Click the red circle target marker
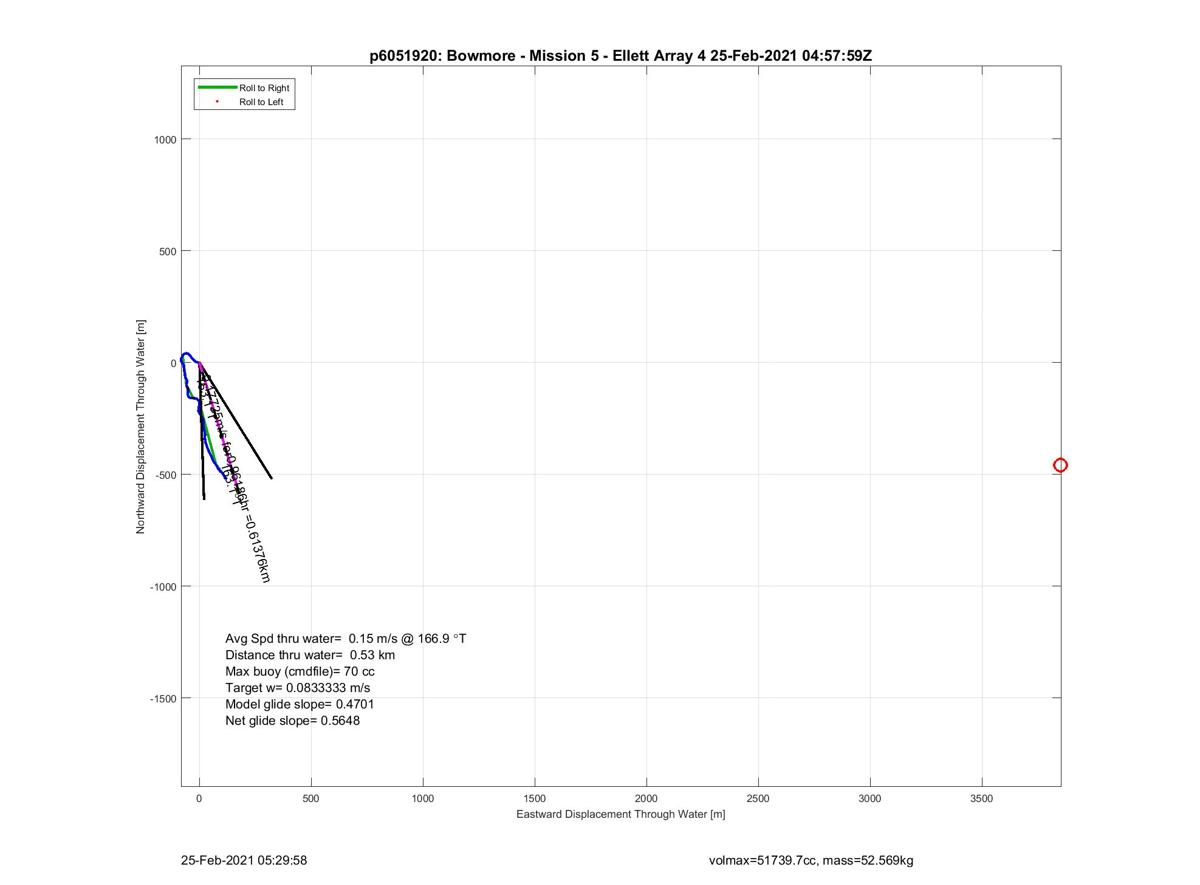1200x885 pixels. [x=1060, y=465]
